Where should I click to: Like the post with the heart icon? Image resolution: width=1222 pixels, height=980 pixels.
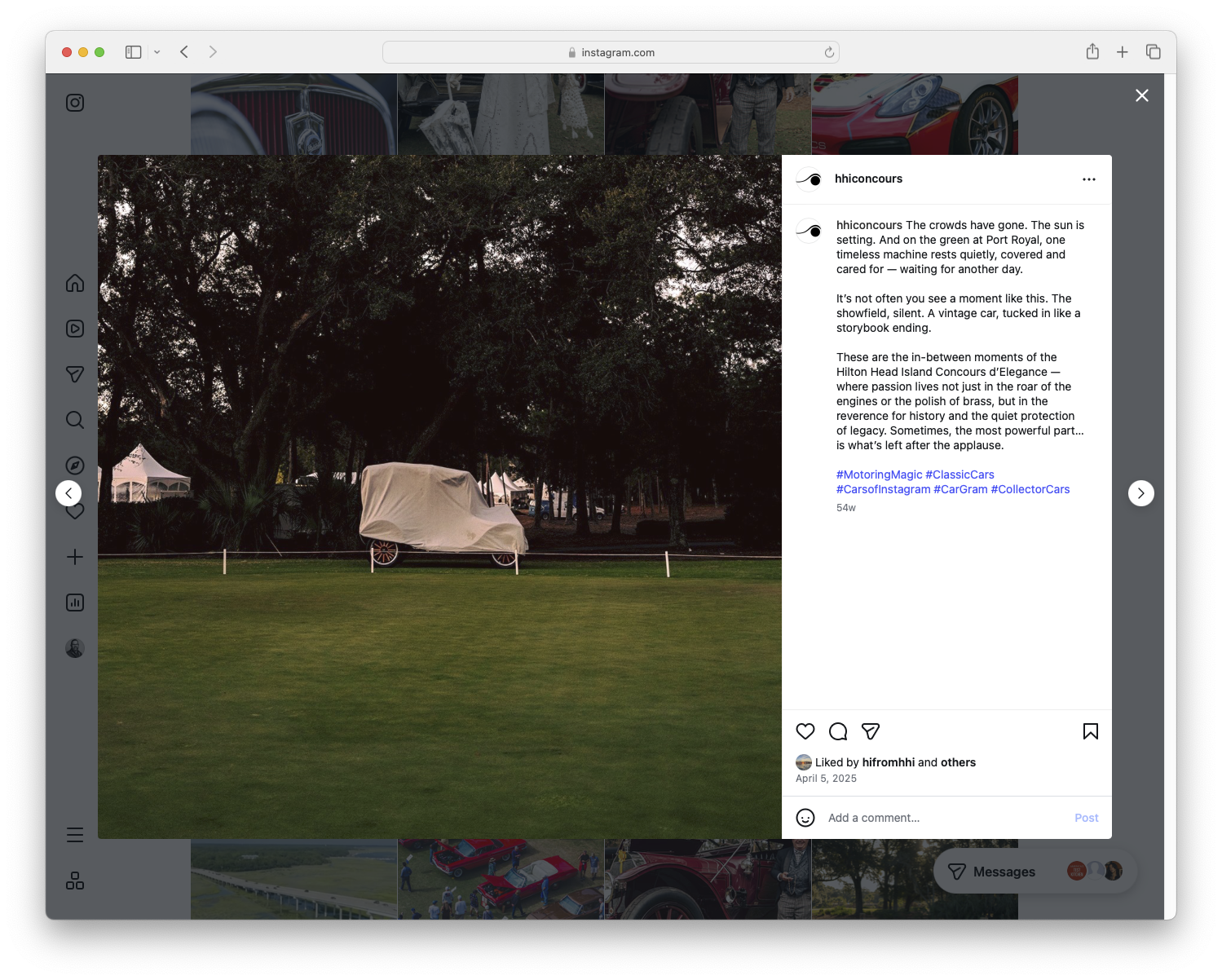(x=805, y=731)
